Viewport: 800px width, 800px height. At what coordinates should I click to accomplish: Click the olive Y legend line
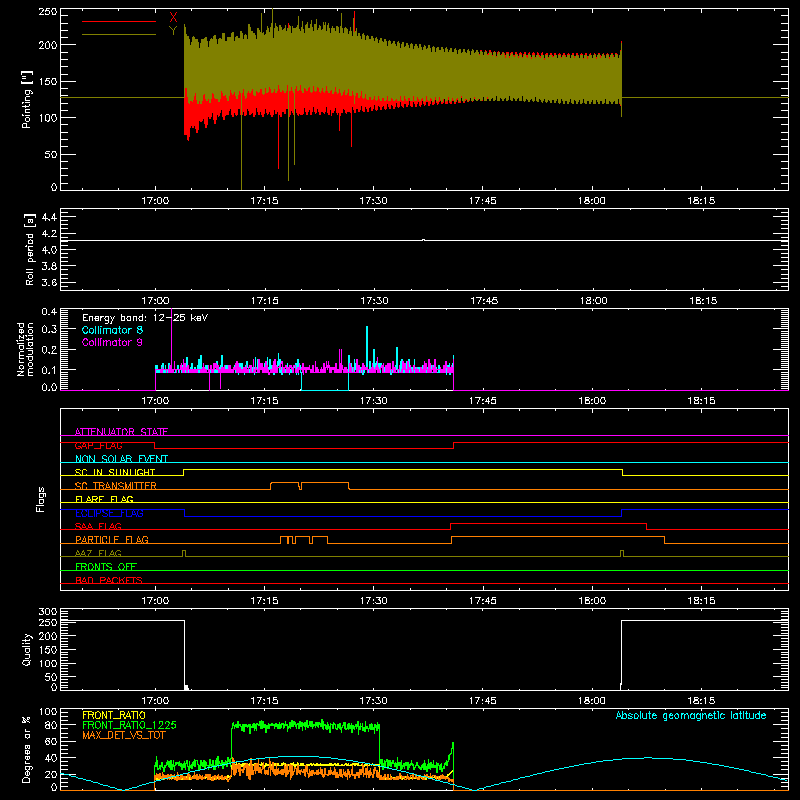pyautogui.click(x=119, y=35)
